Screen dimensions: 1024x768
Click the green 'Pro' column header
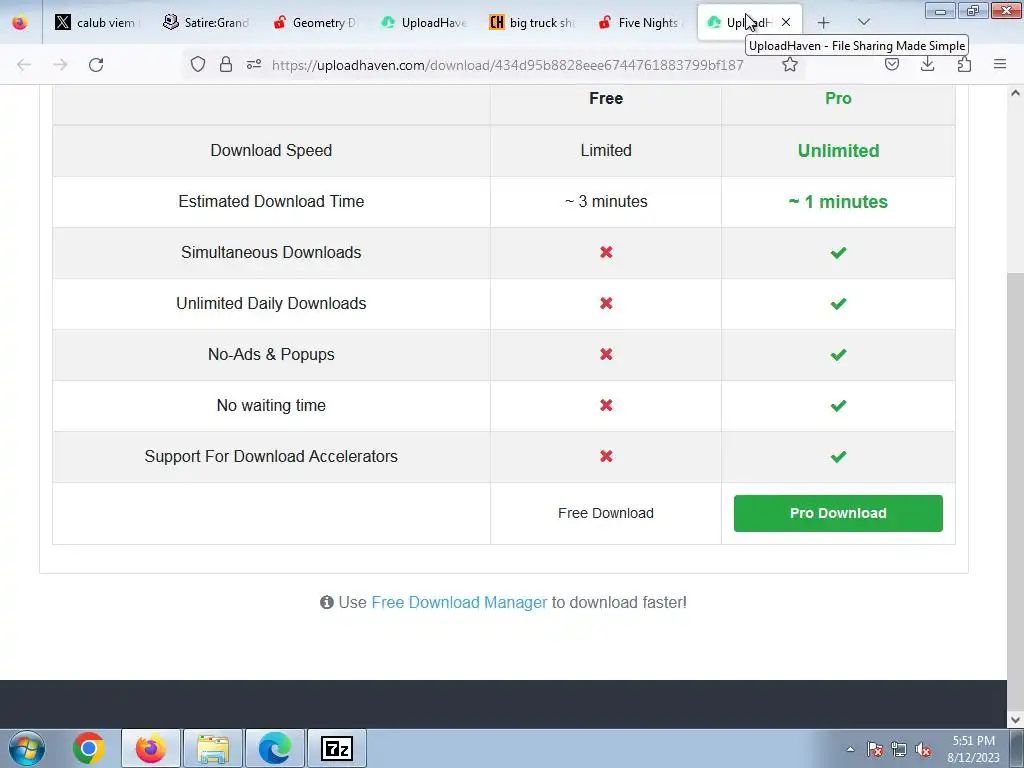[x=839, y=99]
